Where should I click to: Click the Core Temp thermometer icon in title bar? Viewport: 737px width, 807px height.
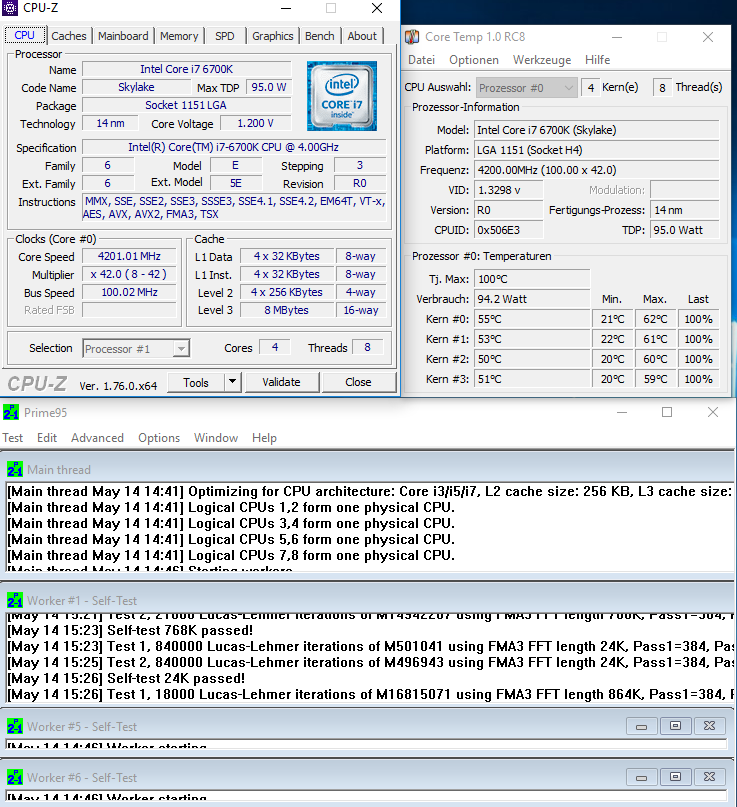(x=412, y=37)
